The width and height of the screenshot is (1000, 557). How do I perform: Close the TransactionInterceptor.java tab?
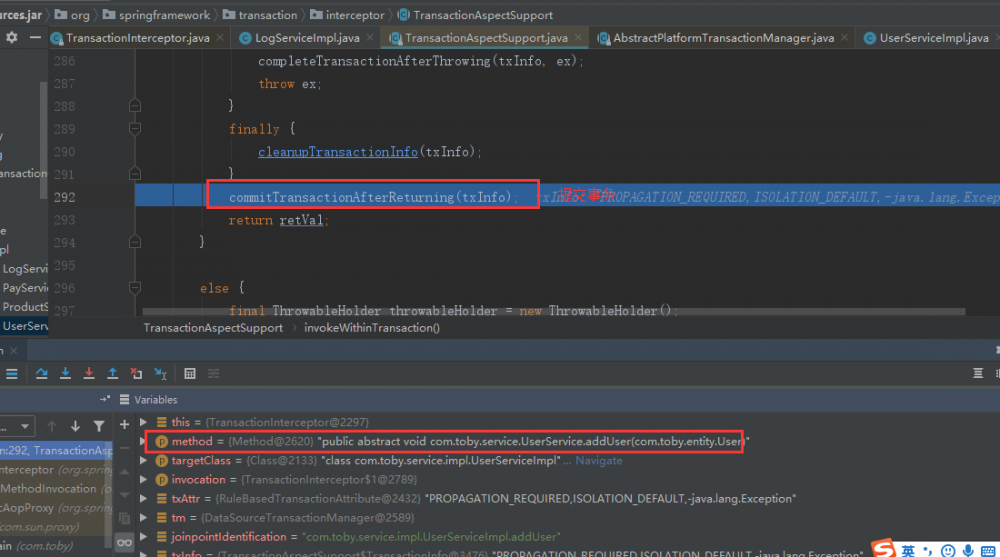point(221,38)
